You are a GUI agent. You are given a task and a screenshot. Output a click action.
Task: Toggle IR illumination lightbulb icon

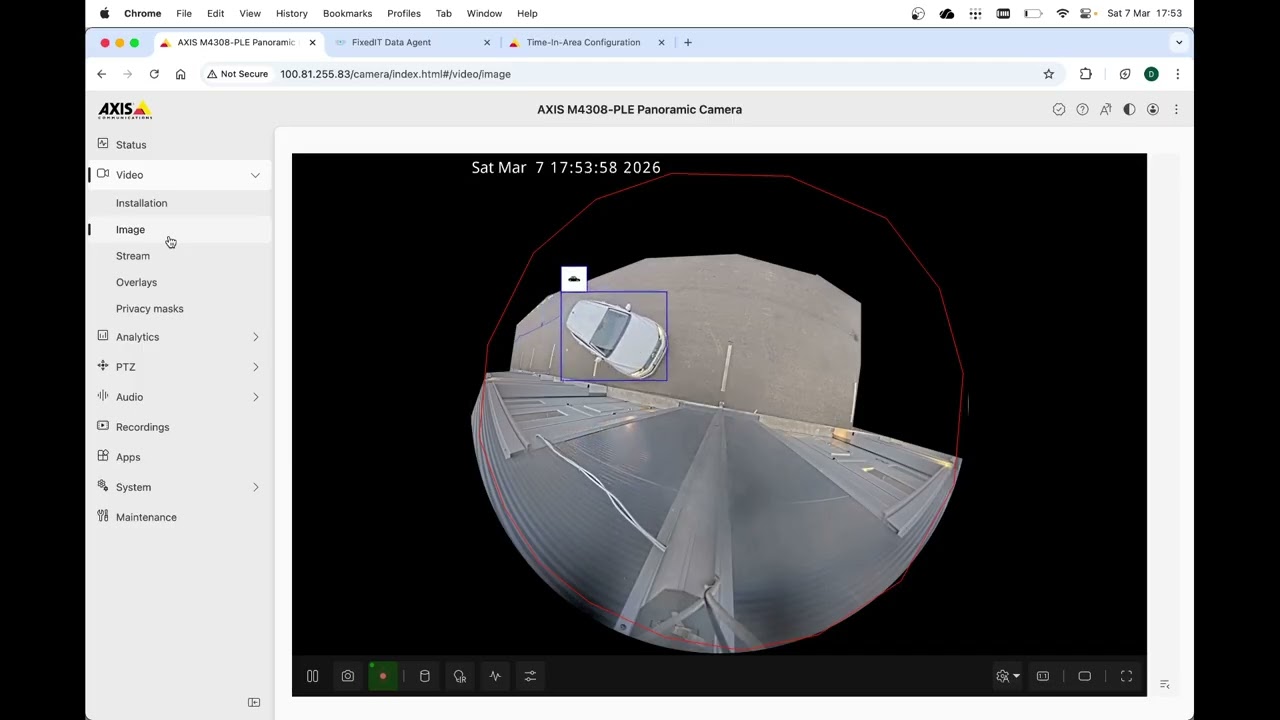pyautogui.click(x=460, y=677)
